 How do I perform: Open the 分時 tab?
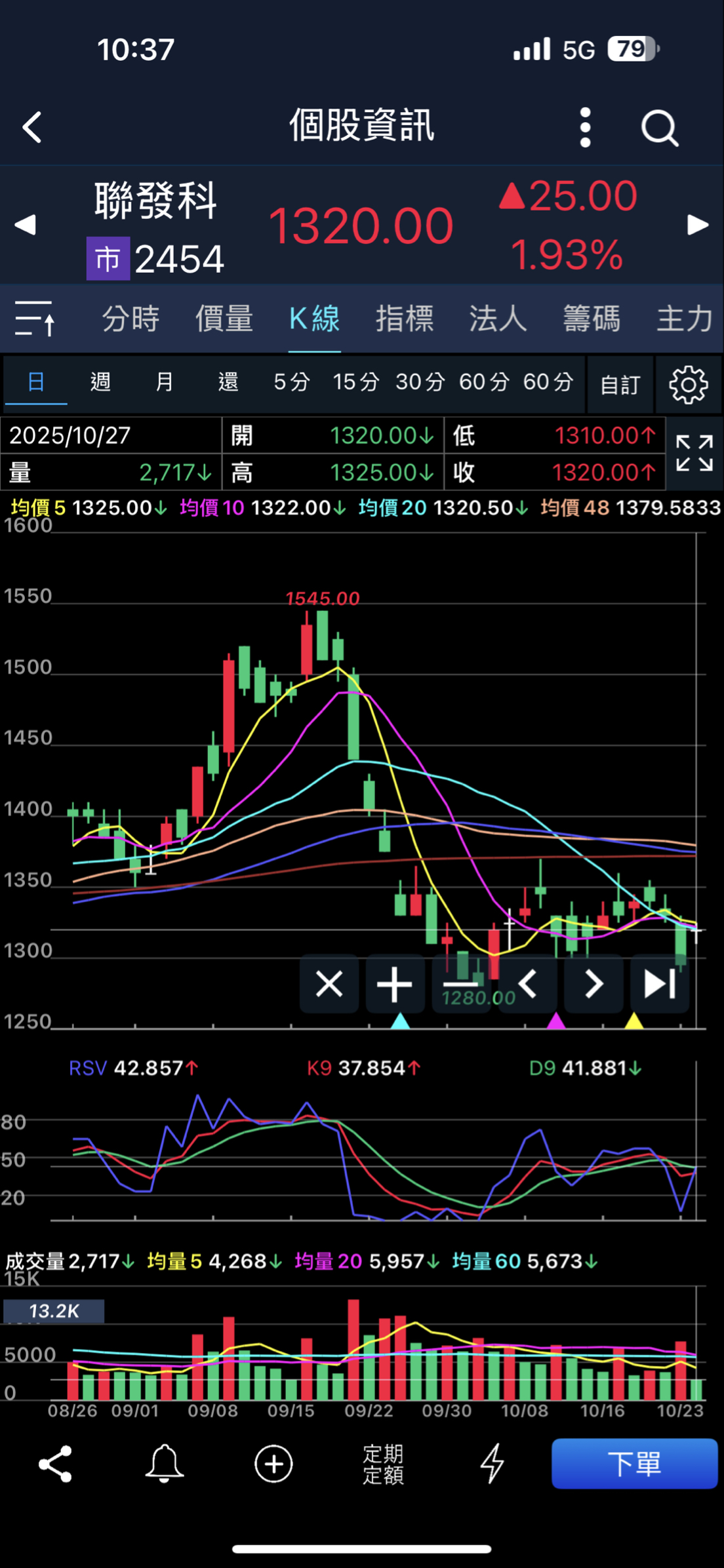(x=131, y=319)
